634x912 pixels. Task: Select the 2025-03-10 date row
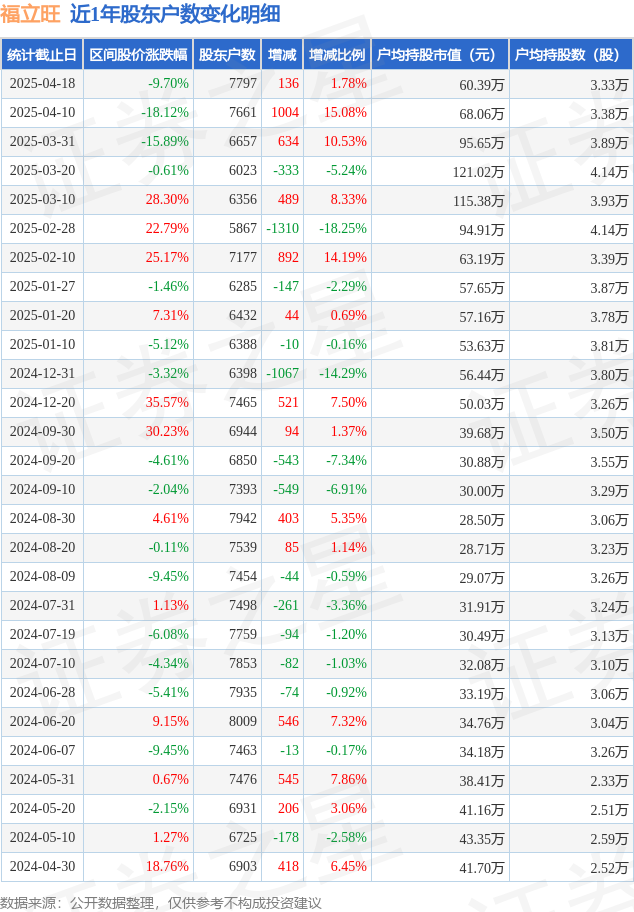tap(317, 200)
